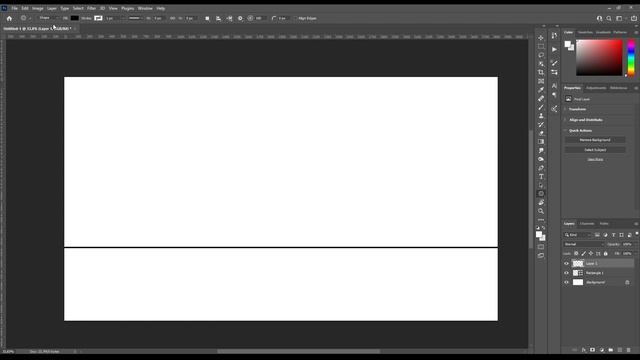Screen dimensions: 640x360
Task: Toggle the Align Edges checkbox
Action: point(295,18)
